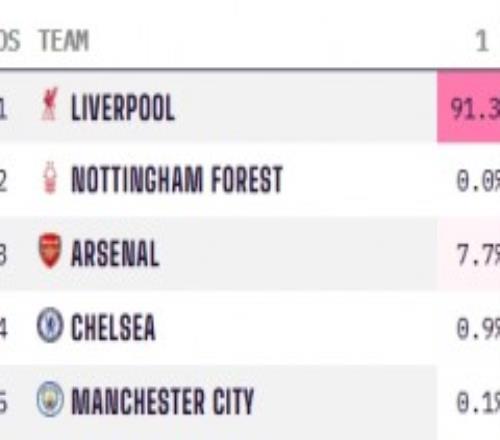Open the Arsenal team name link
This screenshot has width=500, height=440.
tap(115, 253)
